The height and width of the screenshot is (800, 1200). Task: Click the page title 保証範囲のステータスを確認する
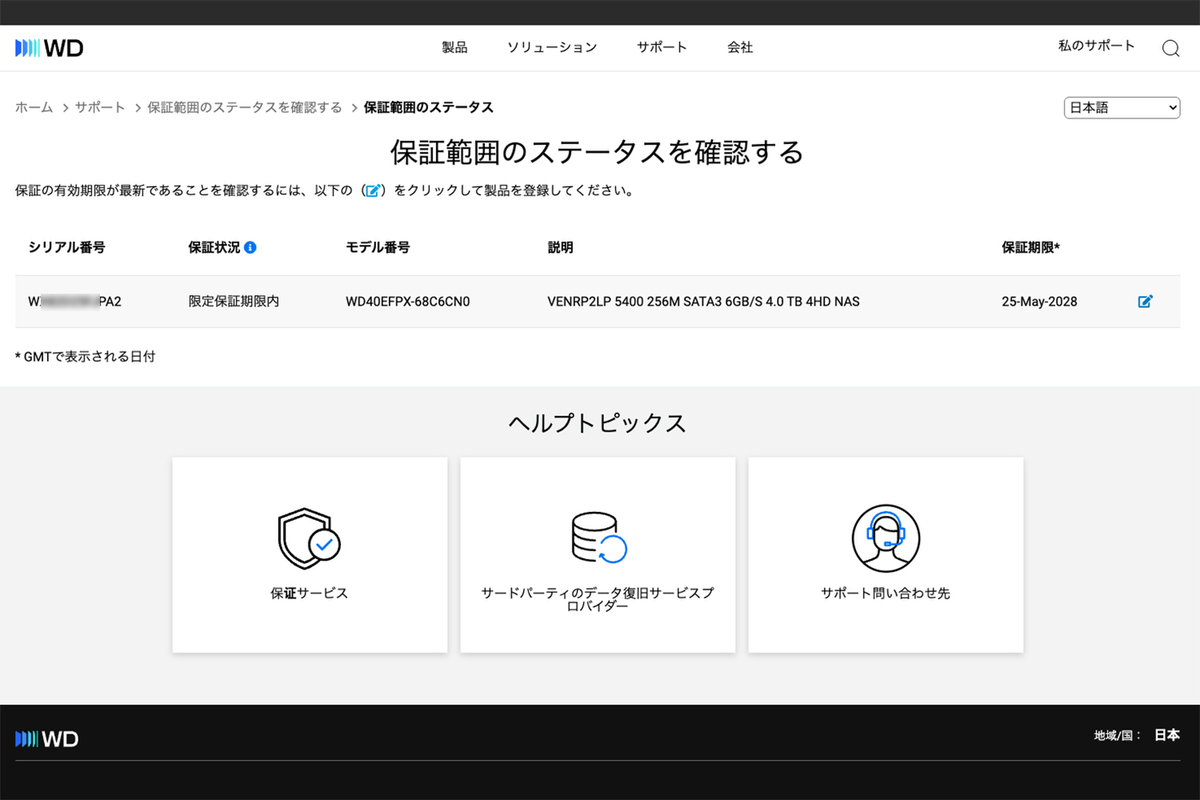pyautogui.click(x=597, y=152)
